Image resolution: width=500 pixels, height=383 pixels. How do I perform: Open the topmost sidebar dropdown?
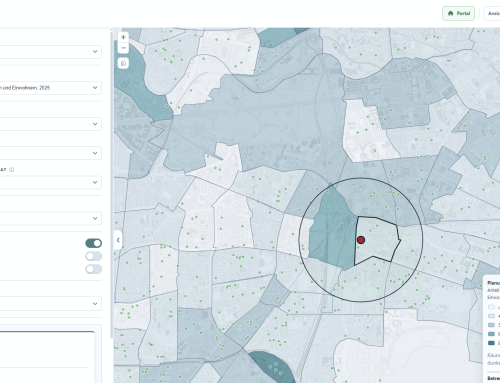(50, 52)
